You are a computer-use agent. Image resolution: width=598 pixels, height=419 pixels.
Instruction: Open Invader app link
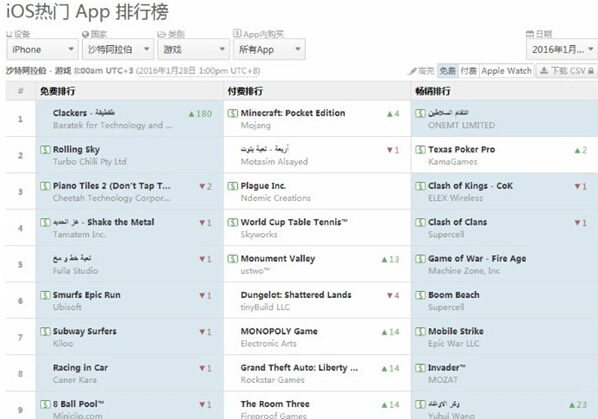point(447,368)
